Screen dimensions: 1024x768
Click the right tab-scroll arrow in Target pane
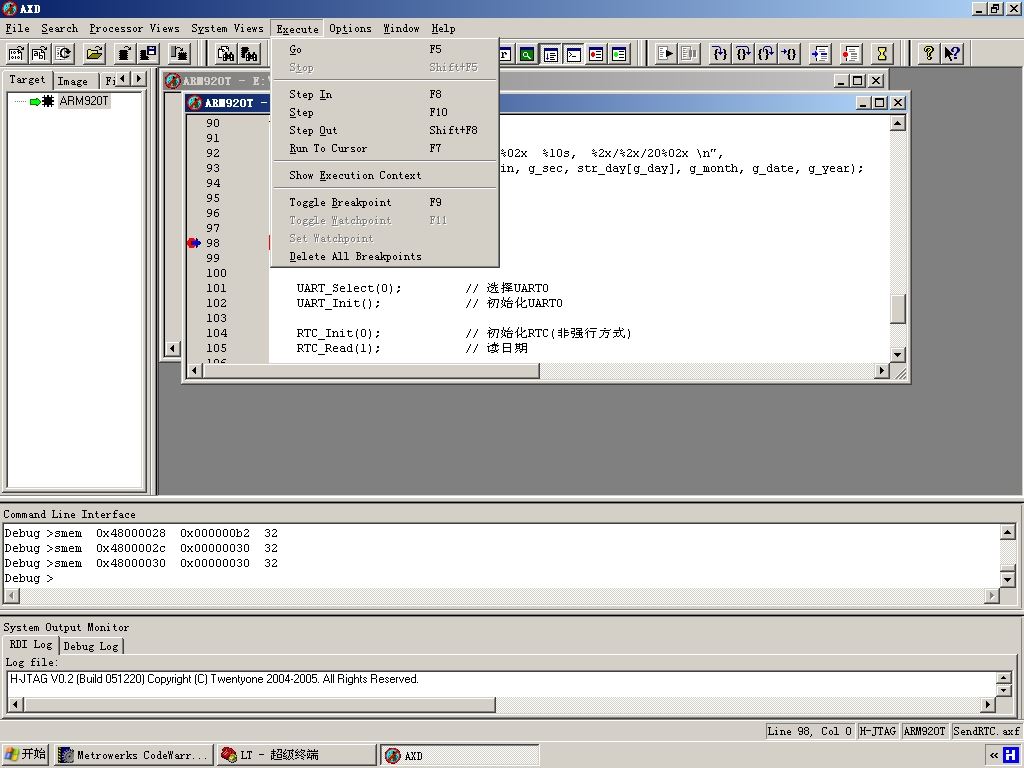pyautogui.click(x=138, y=79)
